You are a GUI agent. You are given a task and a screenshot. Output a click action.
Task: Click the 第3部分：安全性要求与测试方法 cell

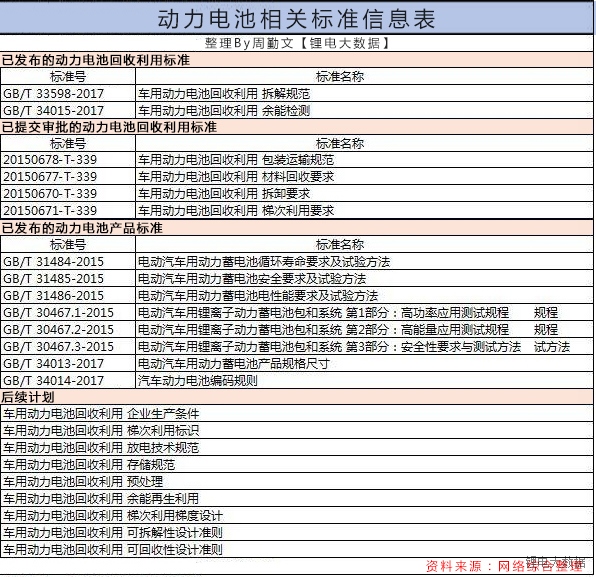point(364,346)
